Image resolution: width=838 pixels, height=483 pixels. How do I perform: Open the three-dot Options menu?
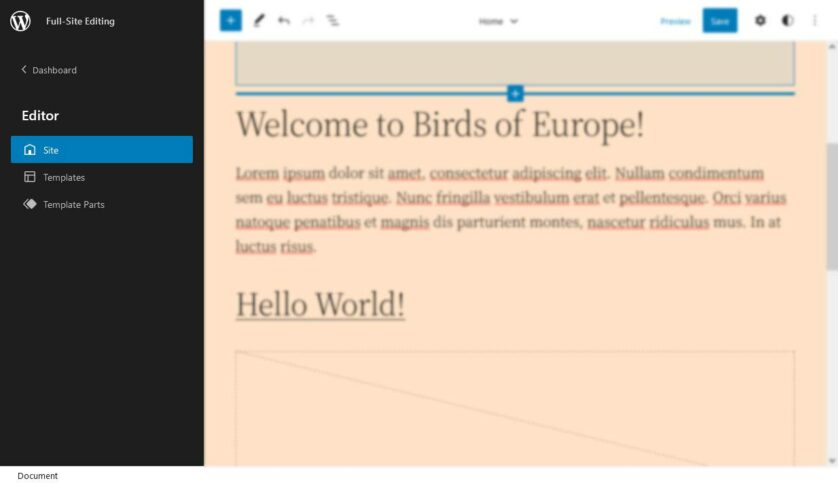click(x=814, y=20)
